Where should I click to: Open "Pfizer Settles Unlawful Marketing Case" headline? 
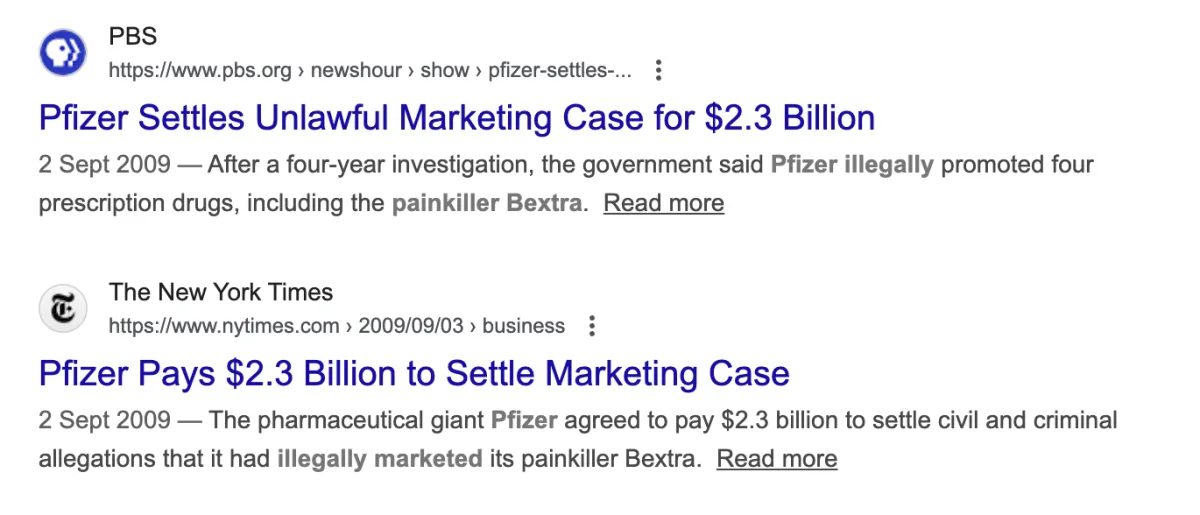[x=457, y=118]
